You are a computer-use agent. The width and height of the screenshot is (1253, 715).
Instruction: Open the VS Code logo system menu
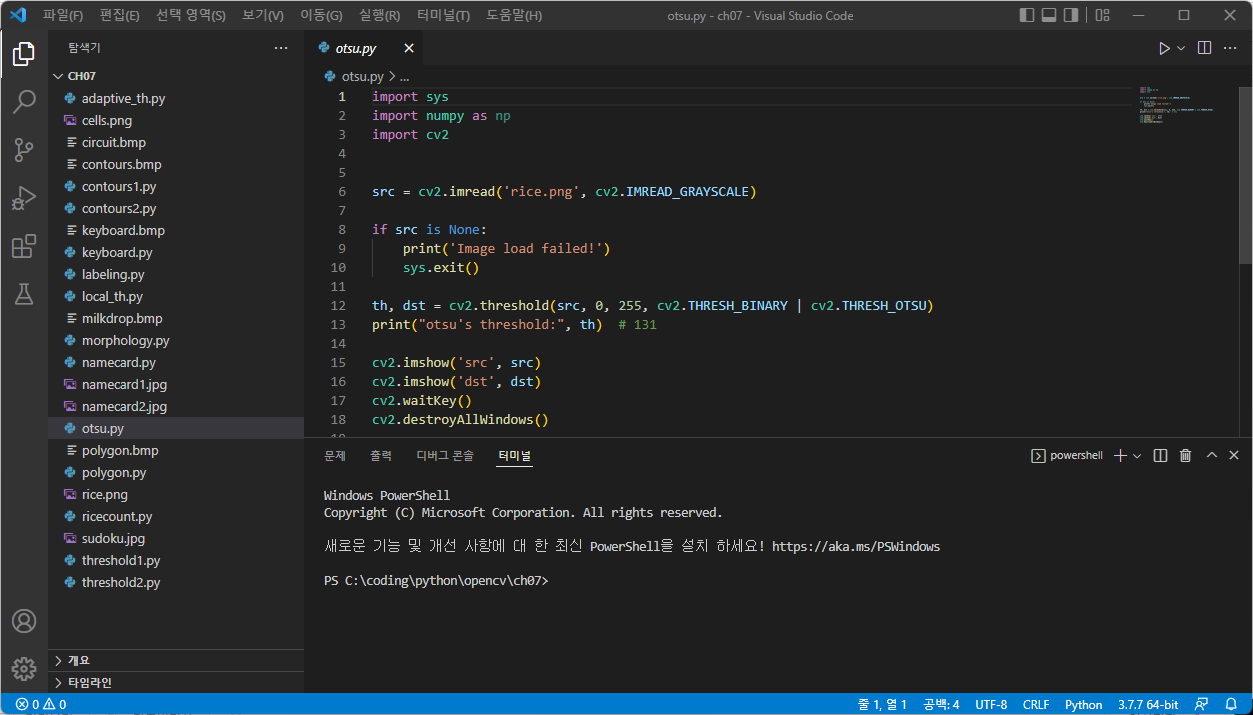tap(18, 15)
